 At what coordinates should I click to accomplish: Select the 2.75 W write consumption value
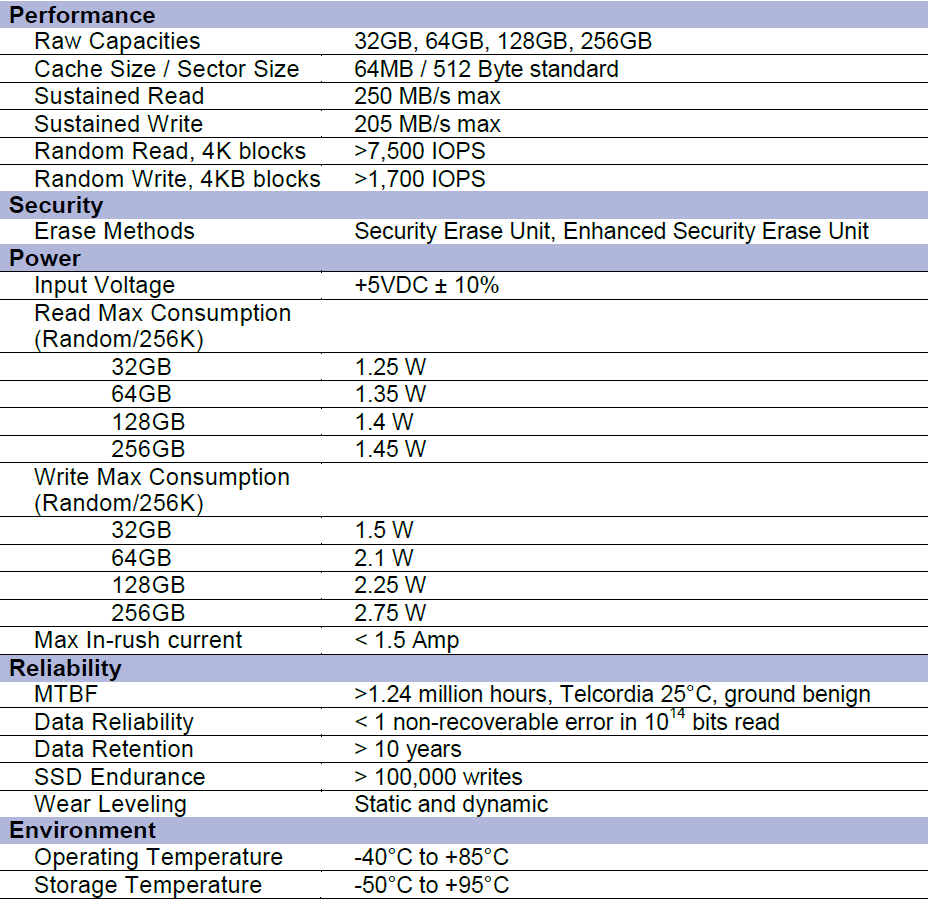[390, 613]
